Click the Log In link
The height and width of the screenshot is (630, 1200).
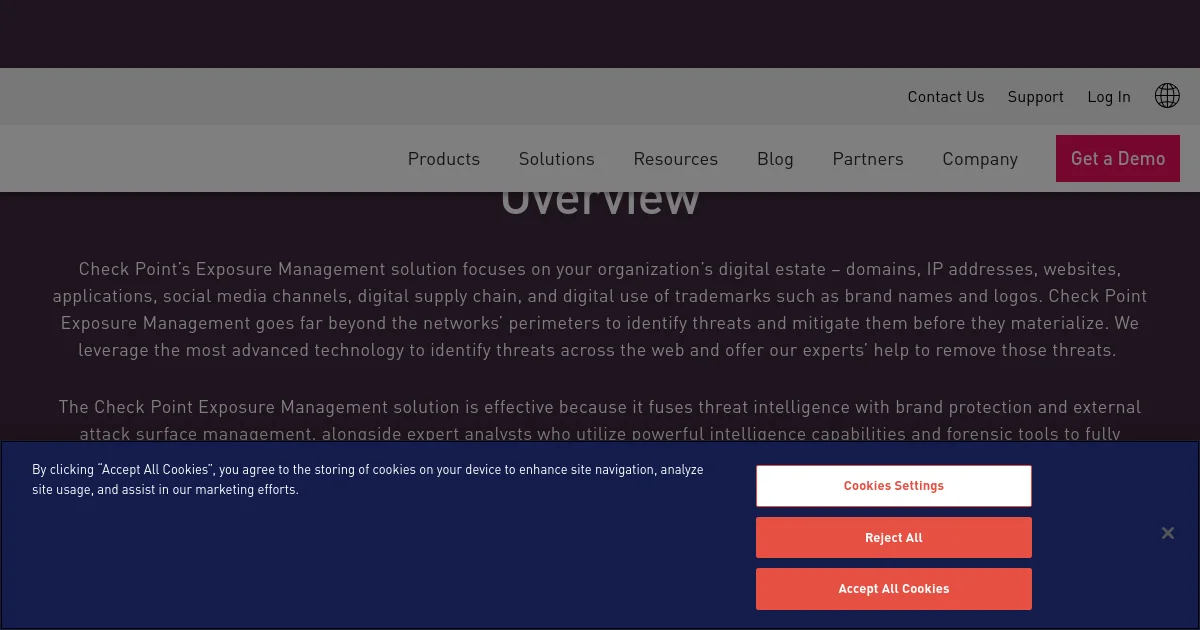(x=1109, y=97)
